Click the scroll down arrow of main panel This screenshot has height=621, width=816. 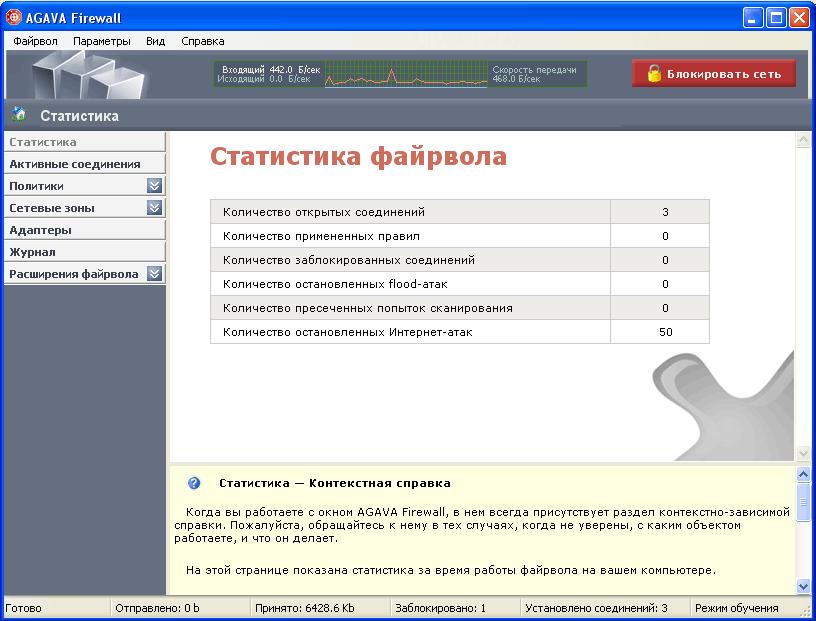click(x=802, y=453)
